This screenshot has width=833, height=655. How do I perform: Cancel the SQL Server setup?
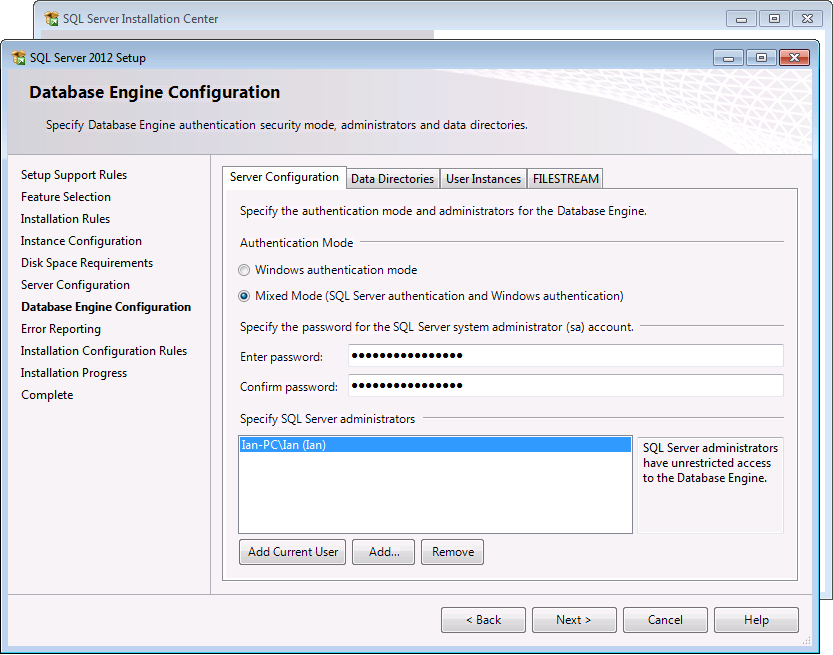pos(665,620)
